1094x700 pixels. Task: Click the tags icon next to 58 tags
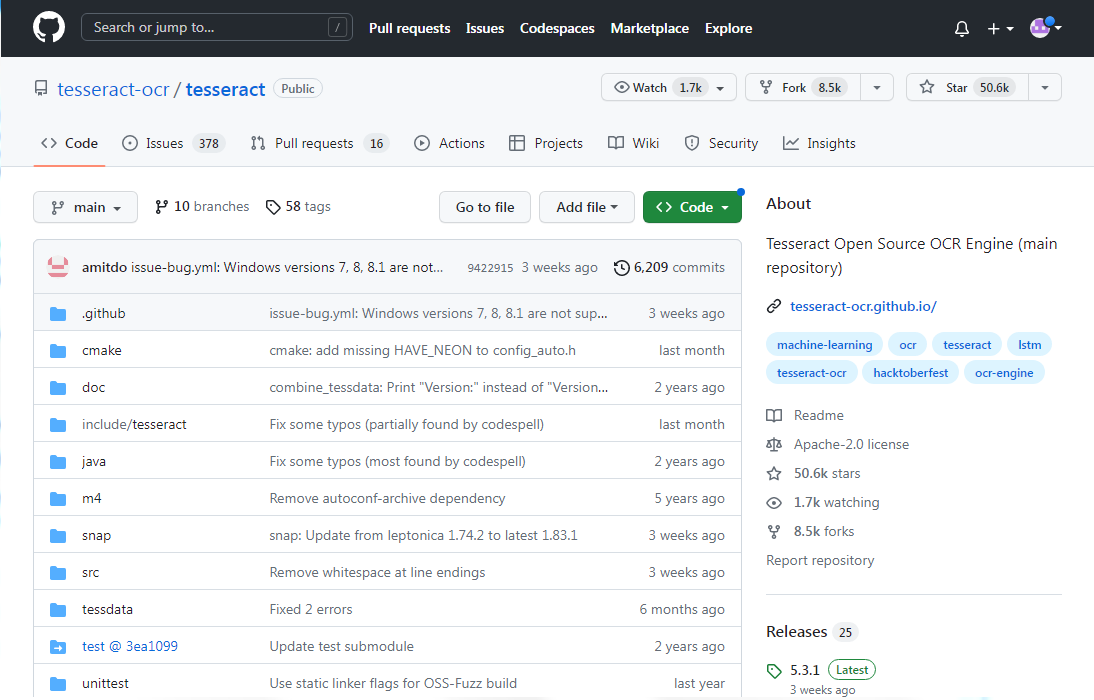tap(273, 207)
